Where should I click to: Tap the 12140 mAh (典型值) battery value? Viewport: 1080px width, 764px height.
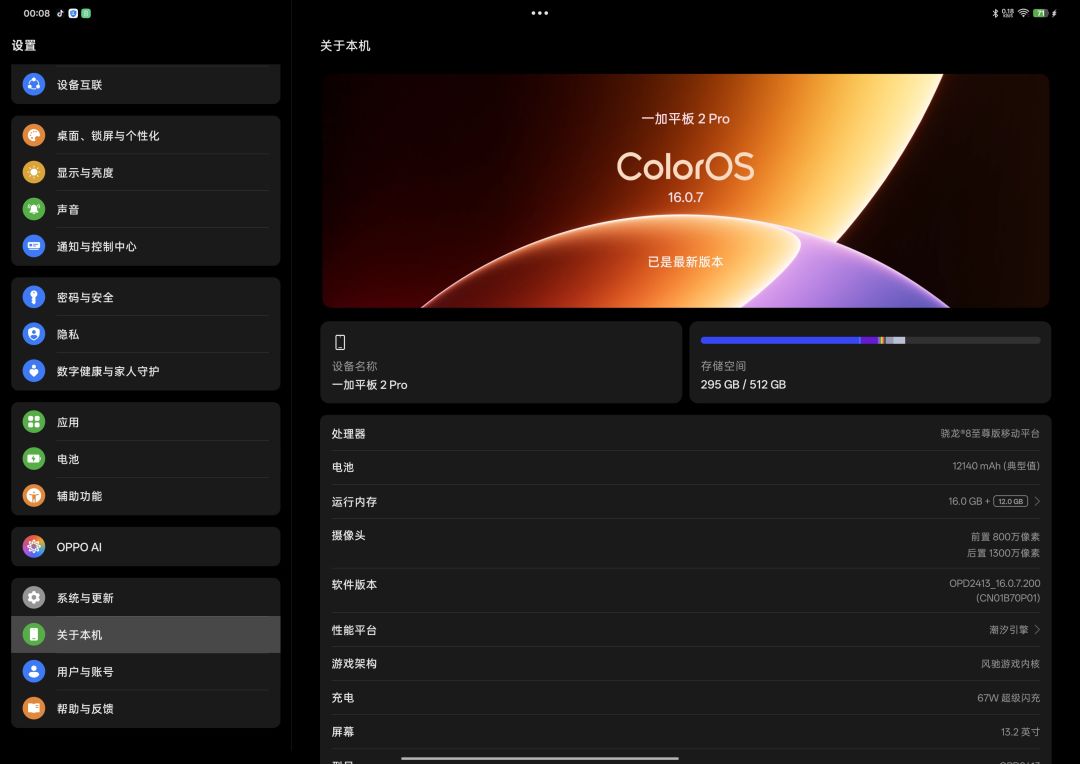(x=996, y=466)
